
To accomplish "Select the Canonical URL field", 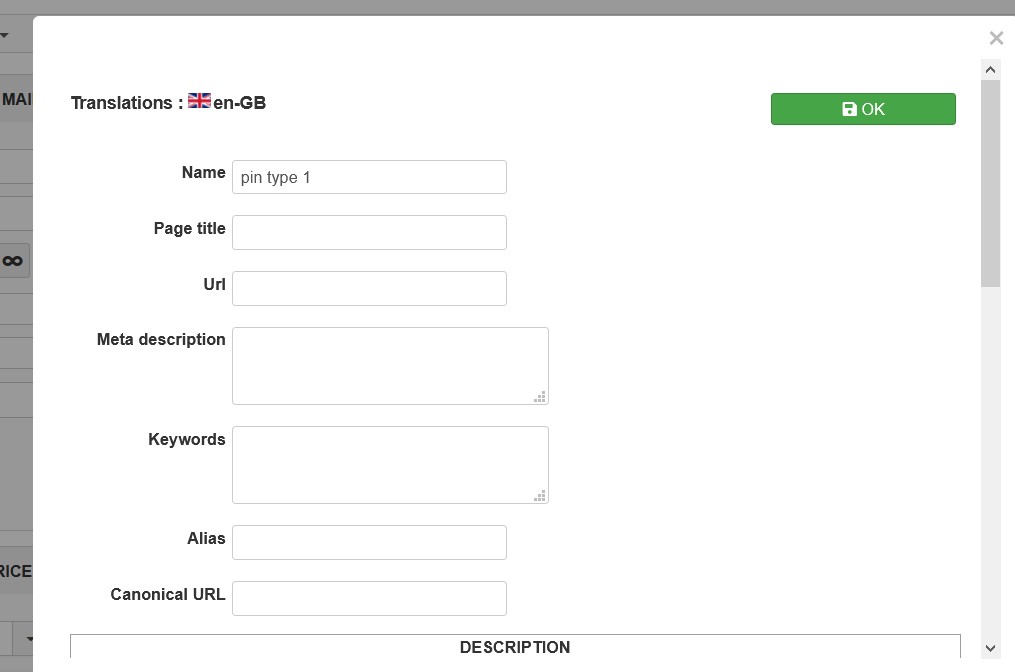I will pos(369,598).
